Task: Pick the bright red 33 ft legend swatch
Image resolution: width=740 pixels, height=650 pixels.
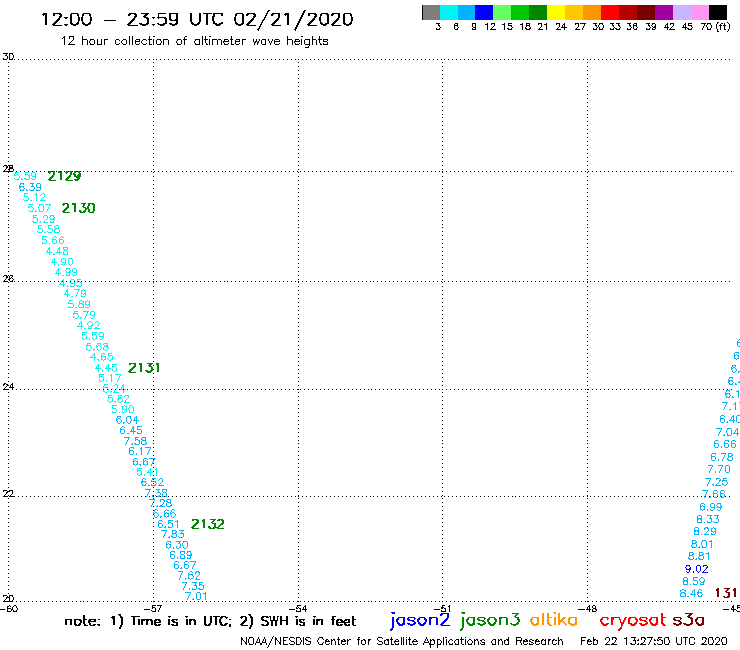Action: coord(610,12)
